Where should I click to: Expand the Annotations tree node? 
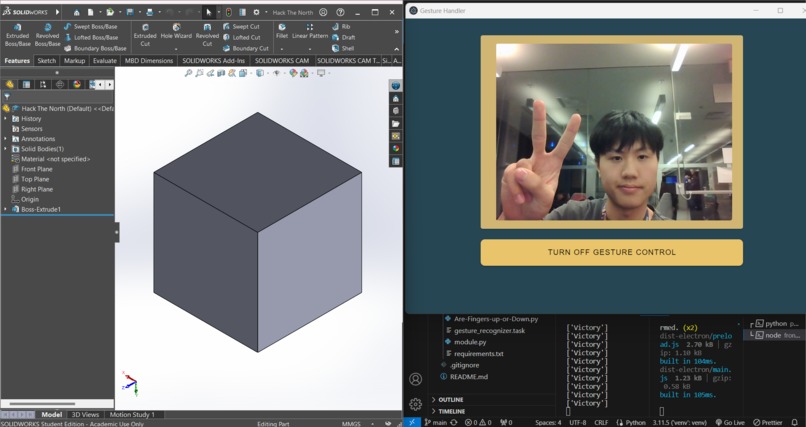click(6, 139)
